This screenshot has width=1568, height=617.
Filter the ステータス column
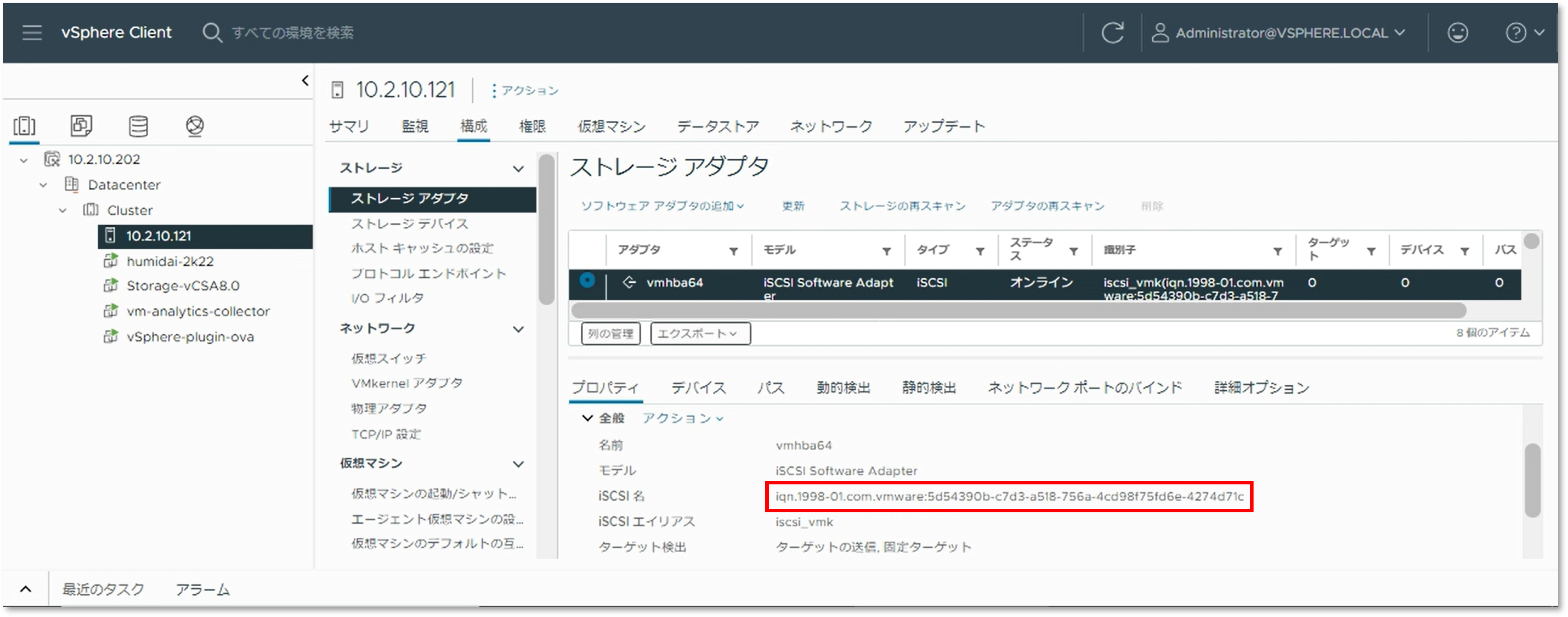coord(1074,251)
